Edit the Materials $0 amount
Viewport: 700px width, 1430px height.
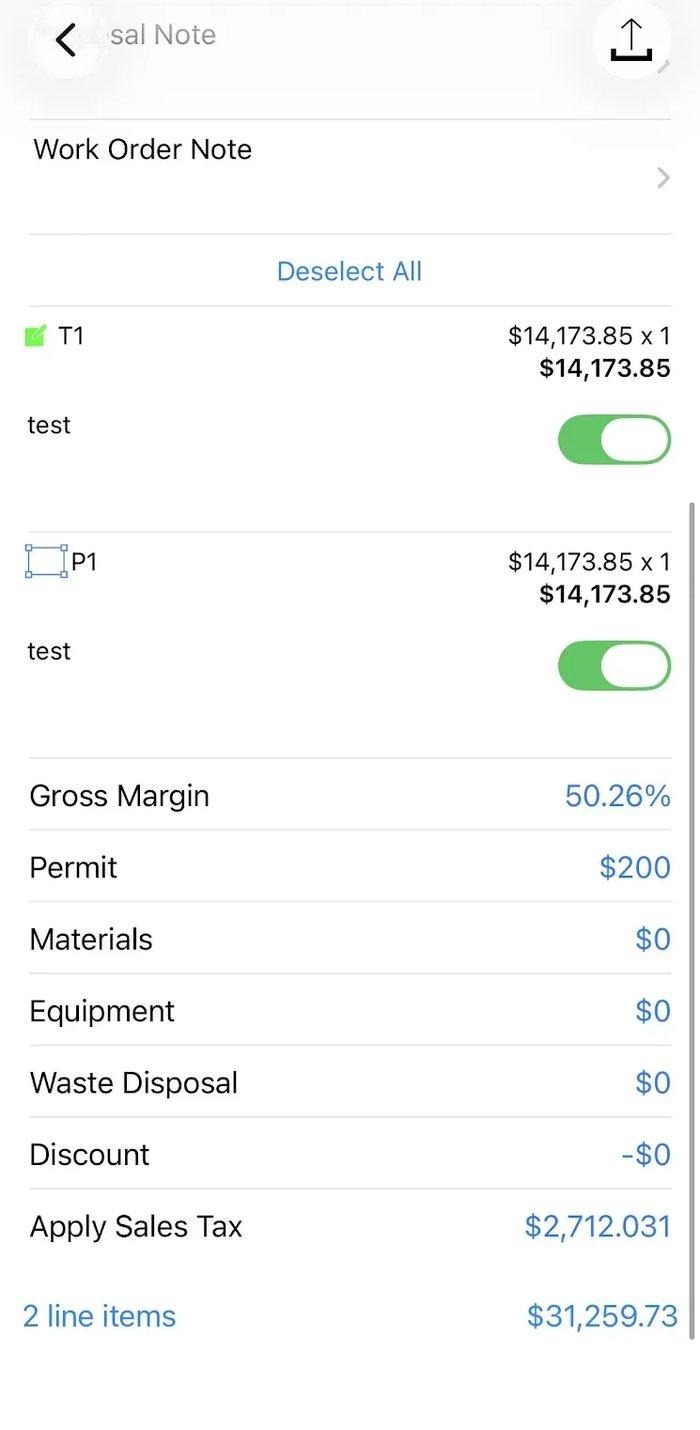653,939
